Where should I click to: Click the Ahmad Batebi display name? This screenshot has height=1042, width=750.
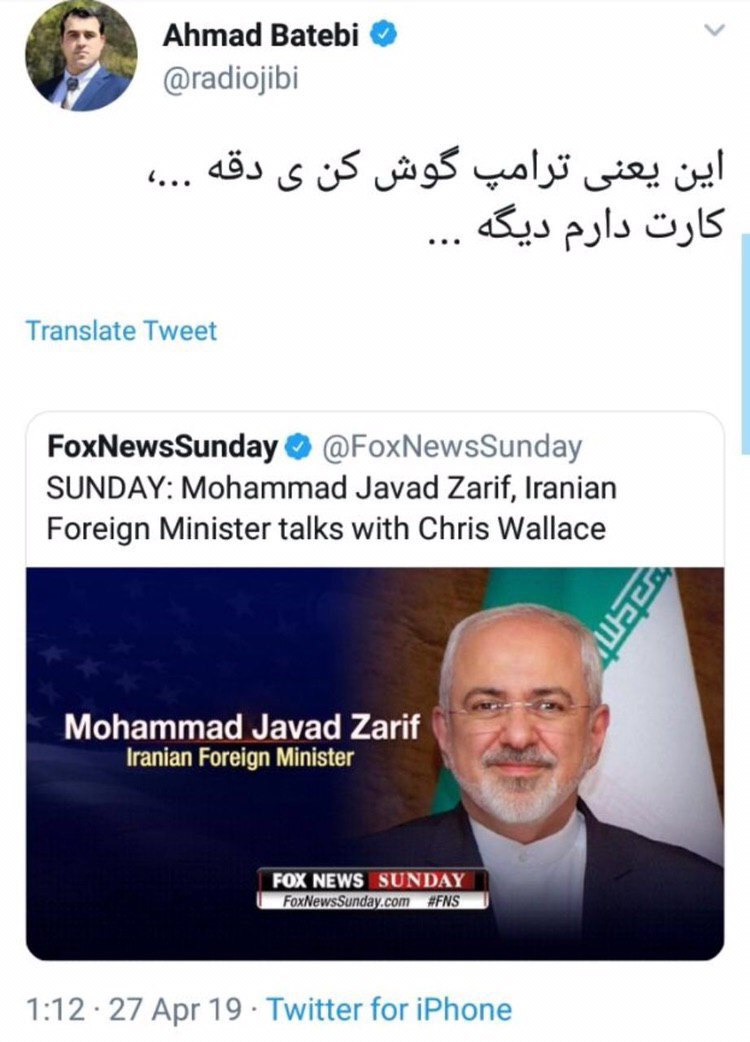click(x=260, y=36)
